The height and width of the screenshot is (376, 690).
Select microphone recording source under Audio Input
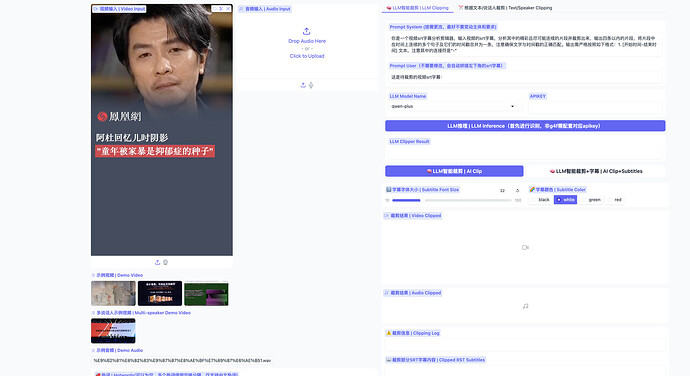pyautogui.click(x=311, y=85)
